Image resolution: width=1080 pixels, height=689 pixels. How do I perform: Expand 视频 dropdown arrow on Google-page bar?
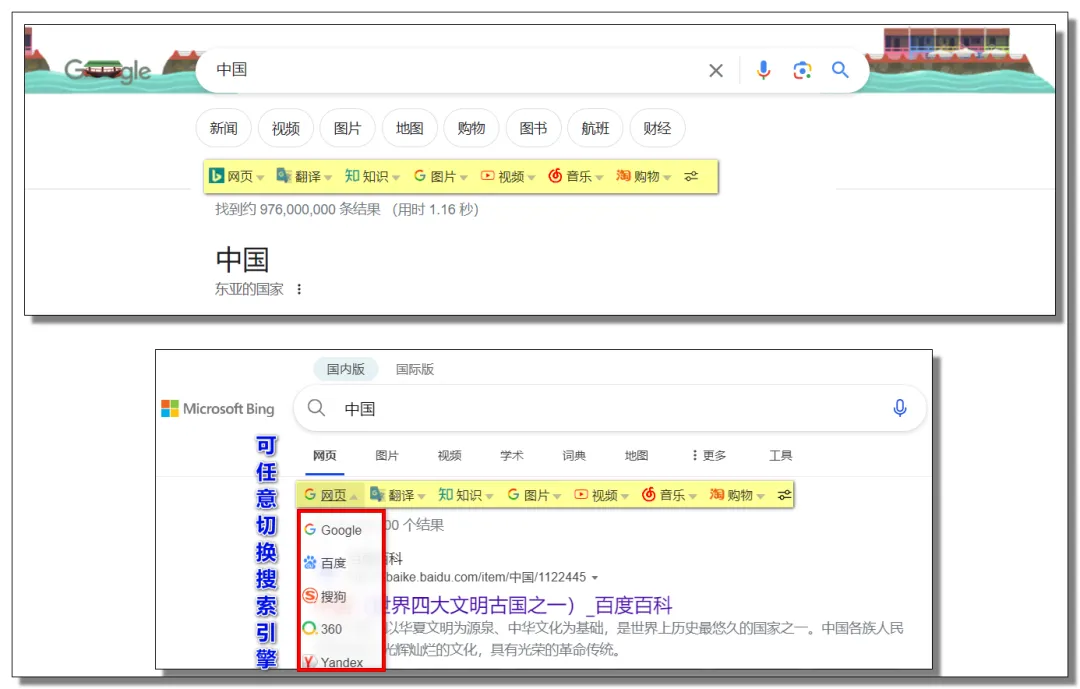[x=532, y=178]
